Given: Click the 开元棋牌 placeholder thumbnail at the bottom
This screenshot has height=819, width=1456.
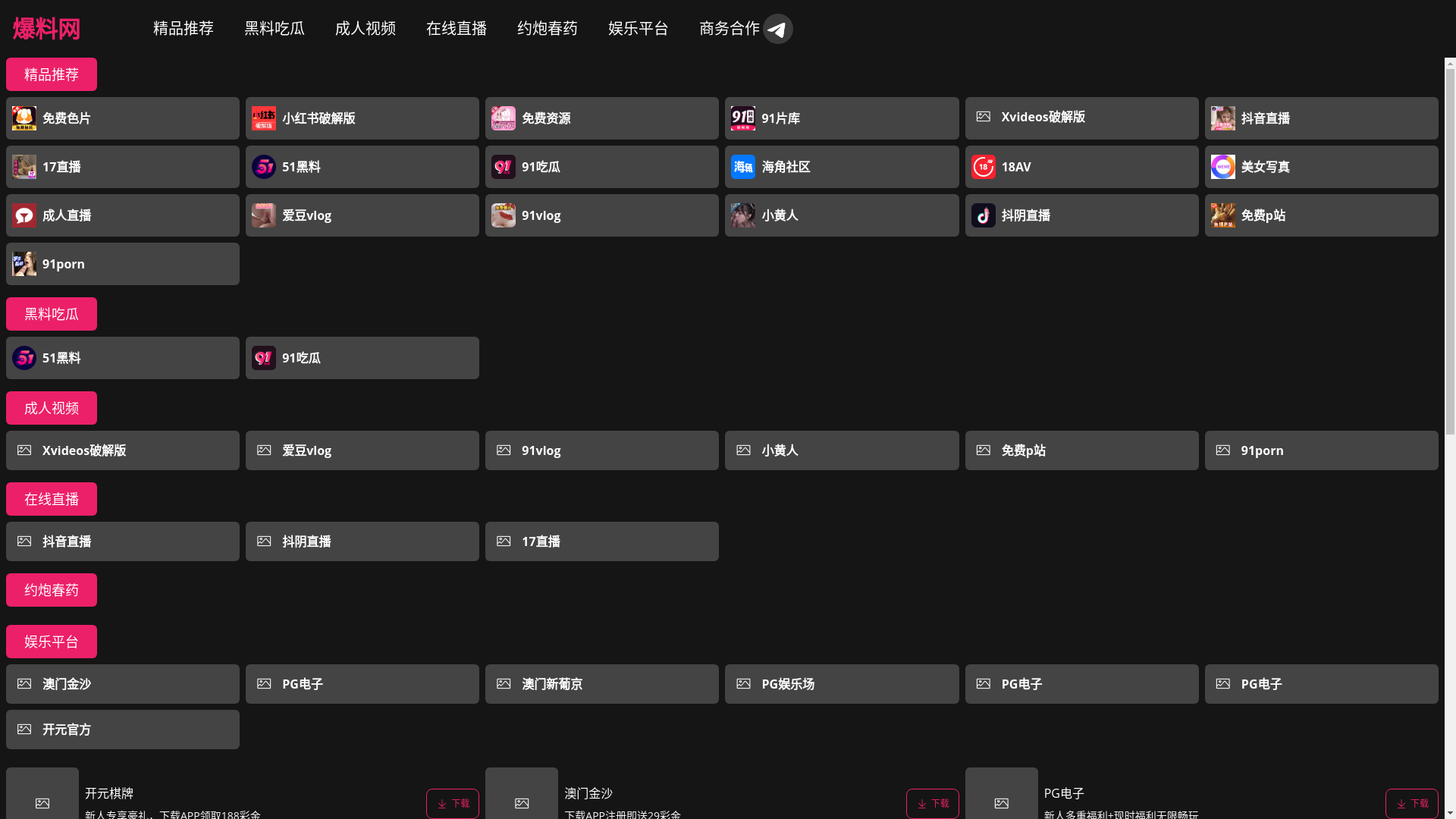Looking at the screenshot, I should coord(42,793).
